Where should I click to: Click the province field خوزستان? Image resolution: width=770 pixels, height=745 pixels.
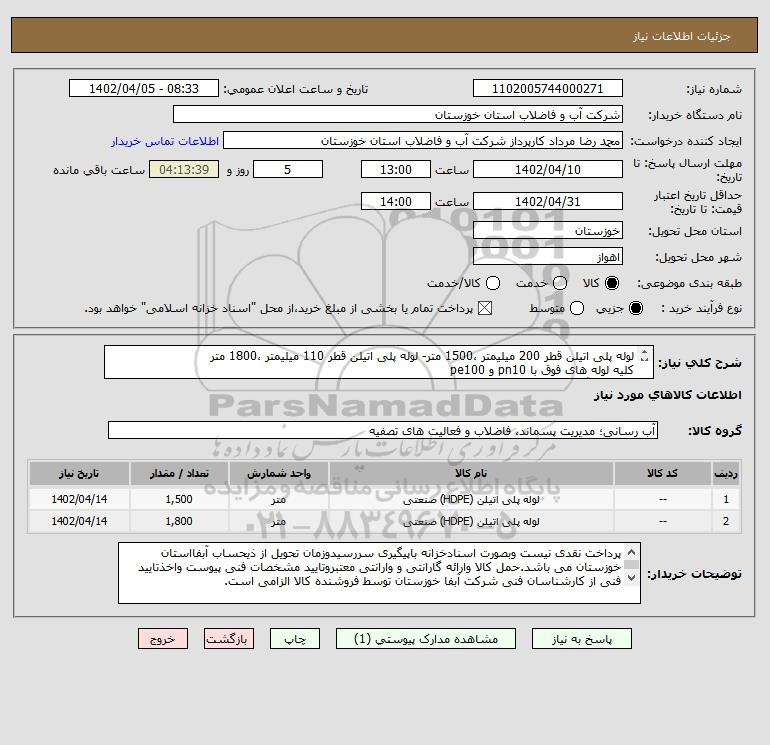(x=548, y=231)
